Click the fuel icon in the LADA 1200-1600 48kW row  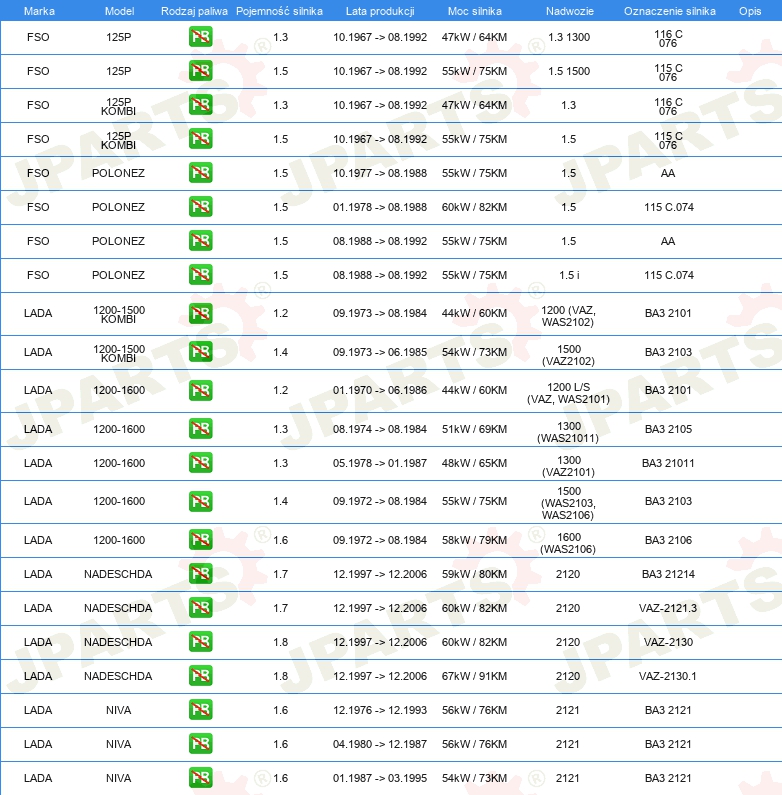tap(200, 463)
